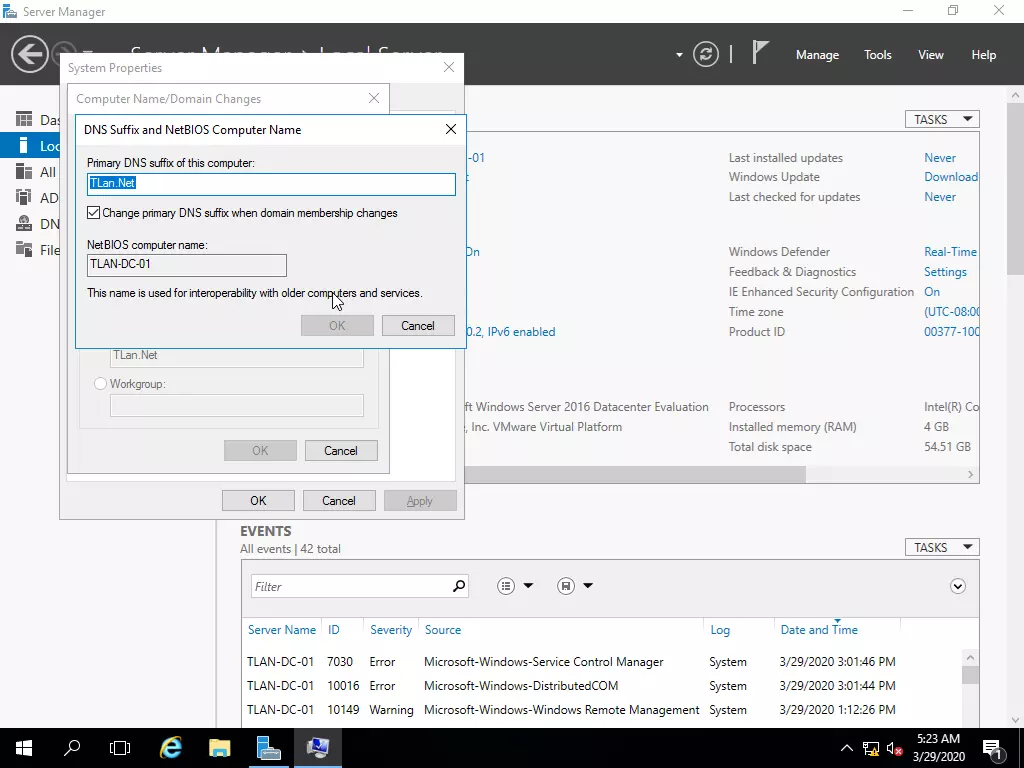Open the Help menu
Viewport: 1024px width, 768px height.
pyautogui.click(x=984, y=55)
